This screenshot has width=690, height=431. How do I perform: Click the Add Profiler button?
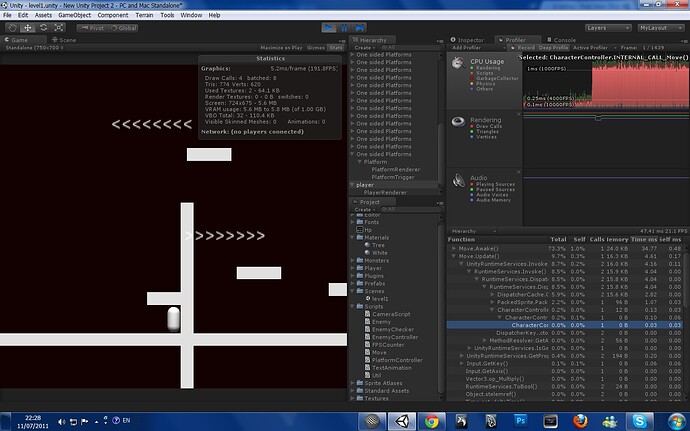[468, 47]
